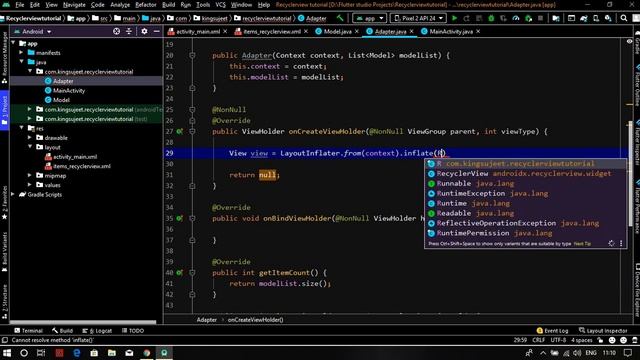This screenshot has height=360, width=640.
Task: Open the Terminal tool window
Action: (x=28, y=331)
